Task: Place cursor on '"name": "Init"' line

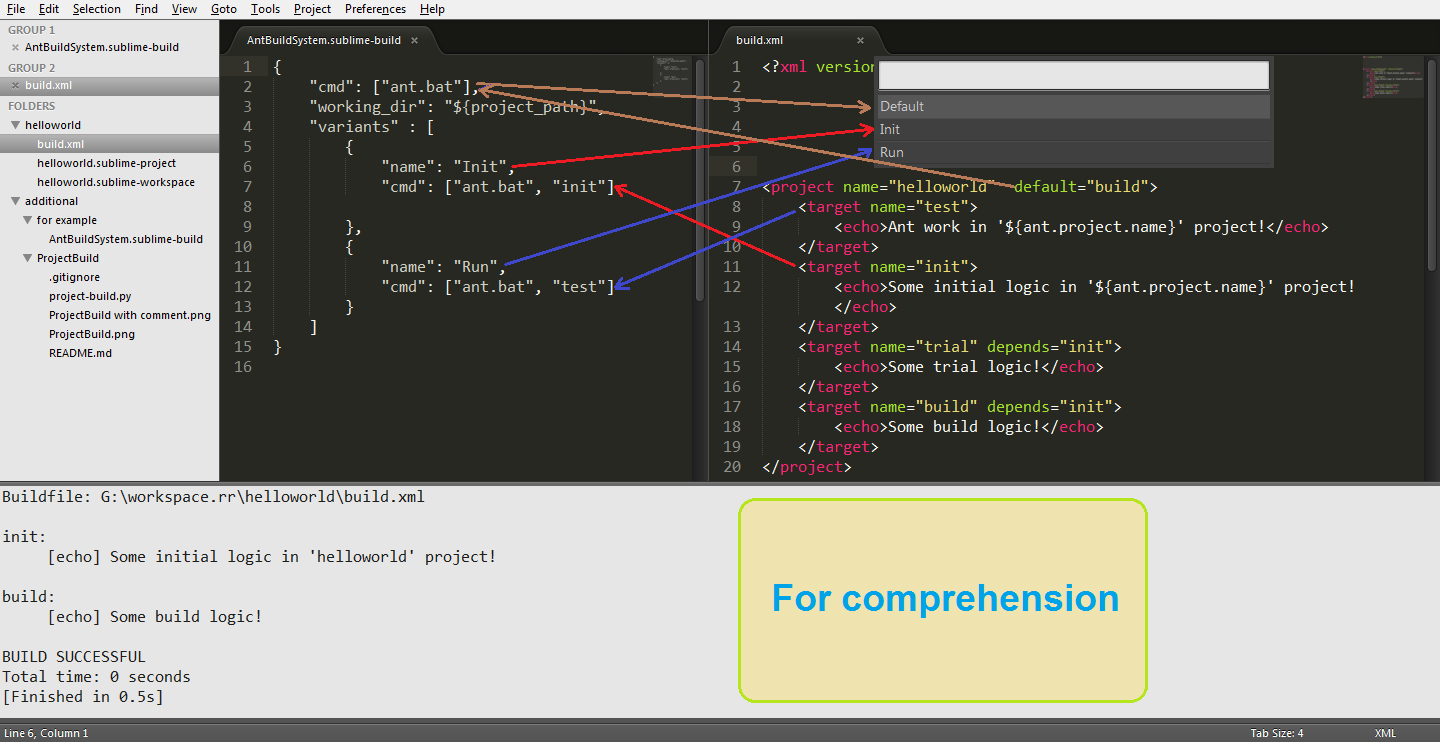Action: click(447, 167)
